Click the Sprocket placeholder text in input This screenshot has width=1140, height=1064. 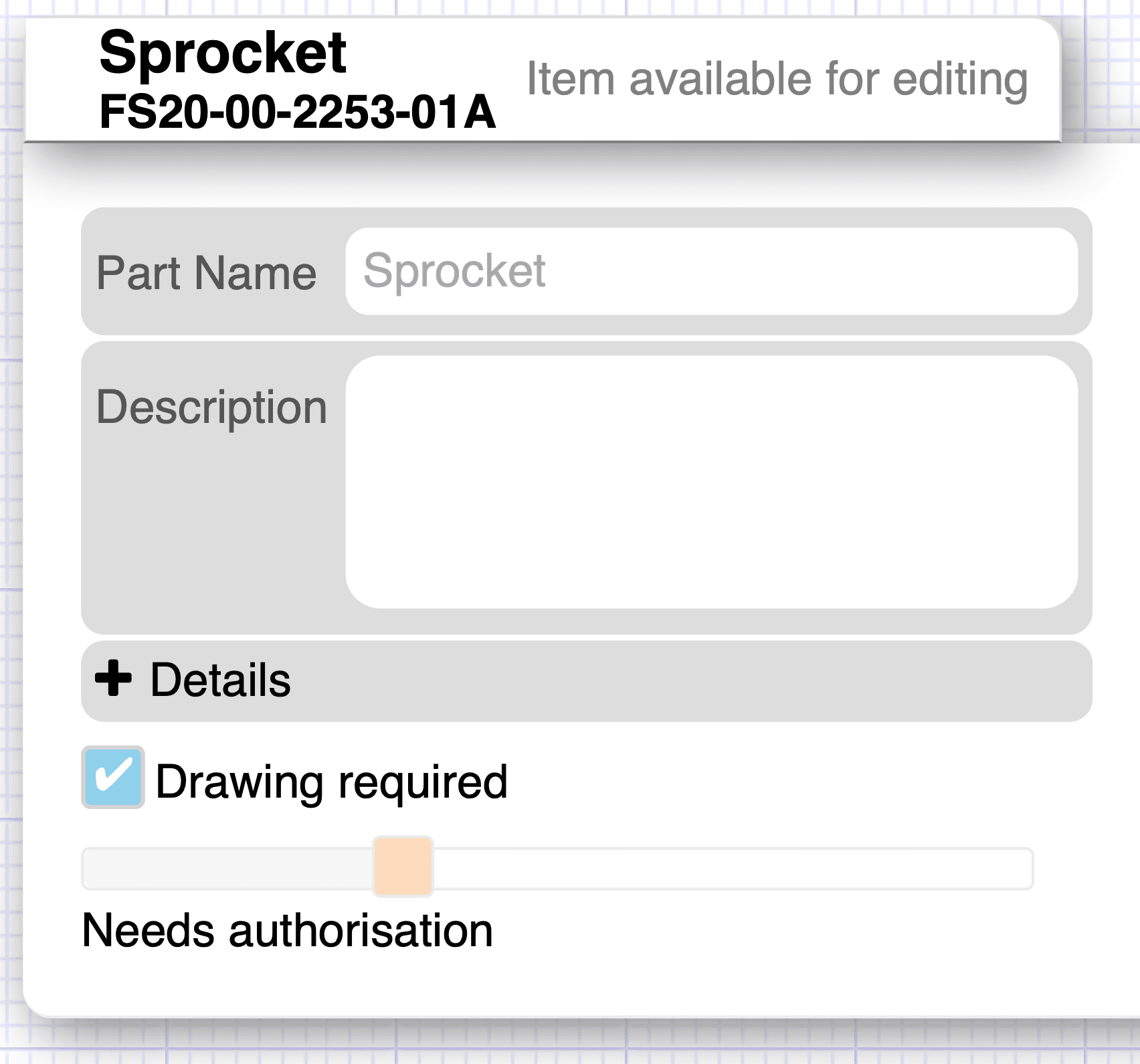tap(455, 271)
